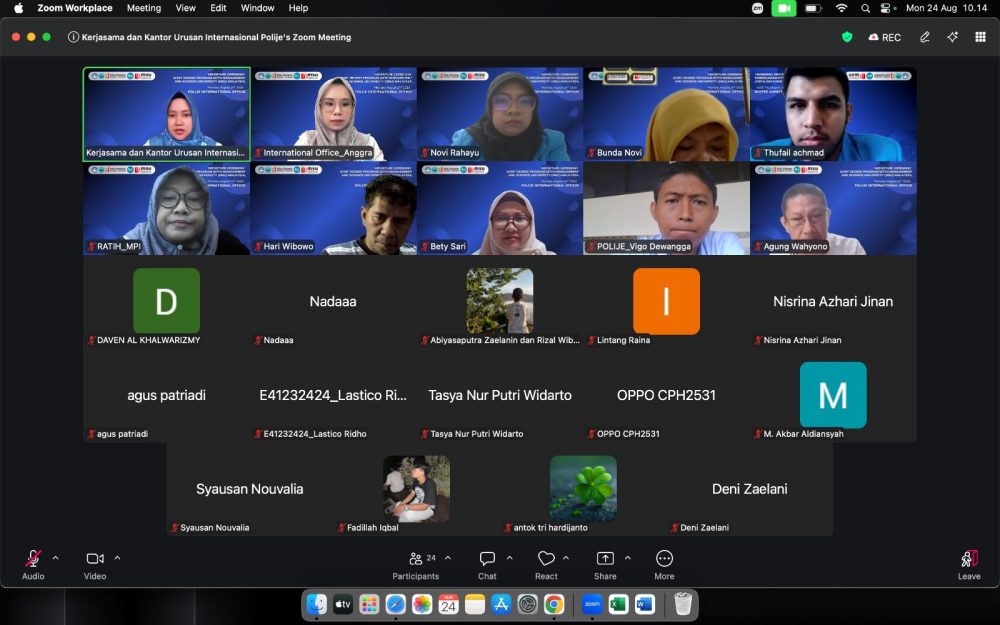Image resolution: width=1000 pixels, height=625 pixels.
Task: Open Spotlight search in the menu bar
Action: tap(865, 8)
